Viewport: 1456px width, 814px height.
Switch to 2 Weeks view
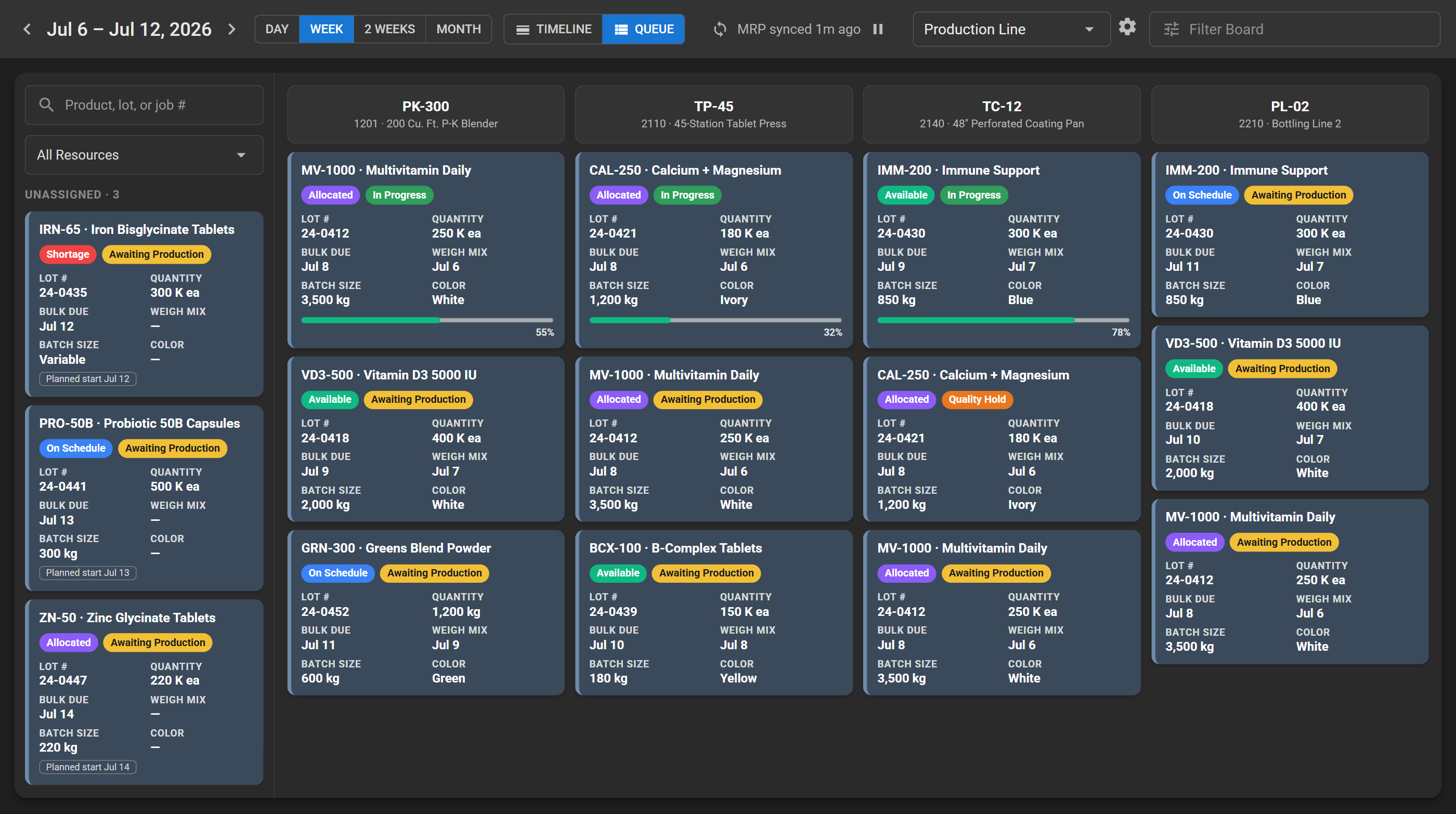(x=389, y=29)
